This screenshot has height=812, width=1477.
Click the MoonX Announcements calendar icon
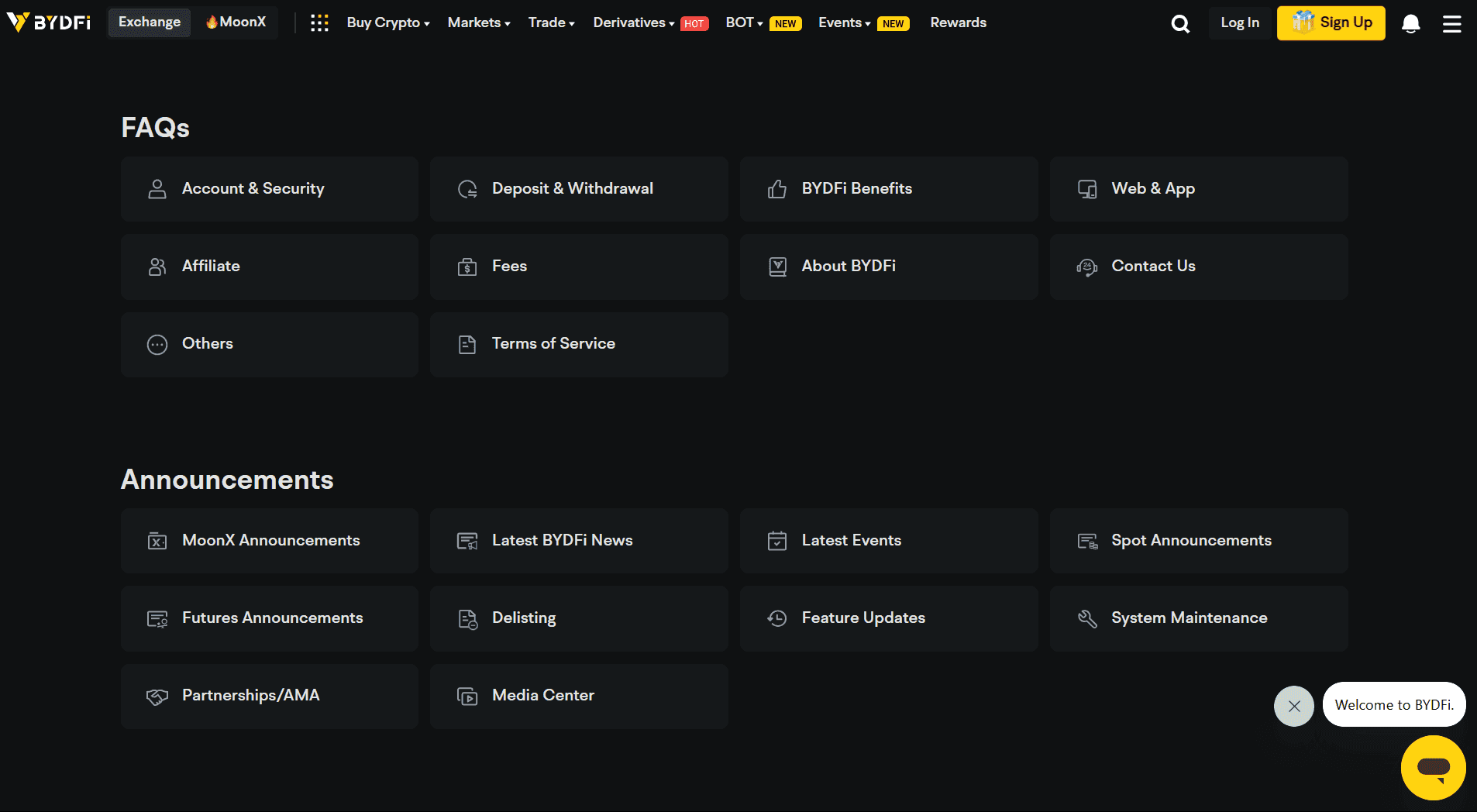click(157, 541)
